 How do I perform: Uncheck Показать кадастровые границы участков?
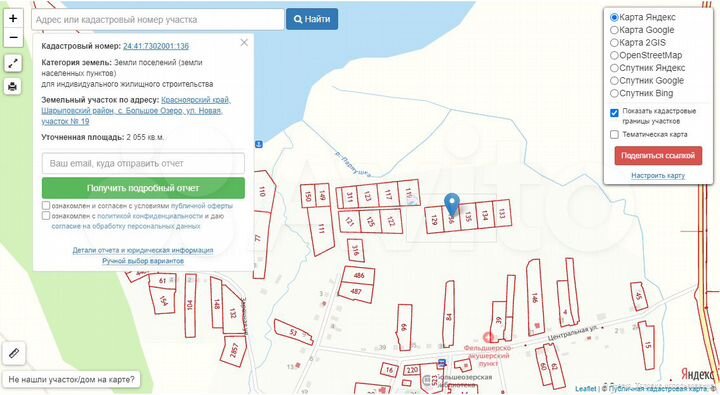[614, 113]
